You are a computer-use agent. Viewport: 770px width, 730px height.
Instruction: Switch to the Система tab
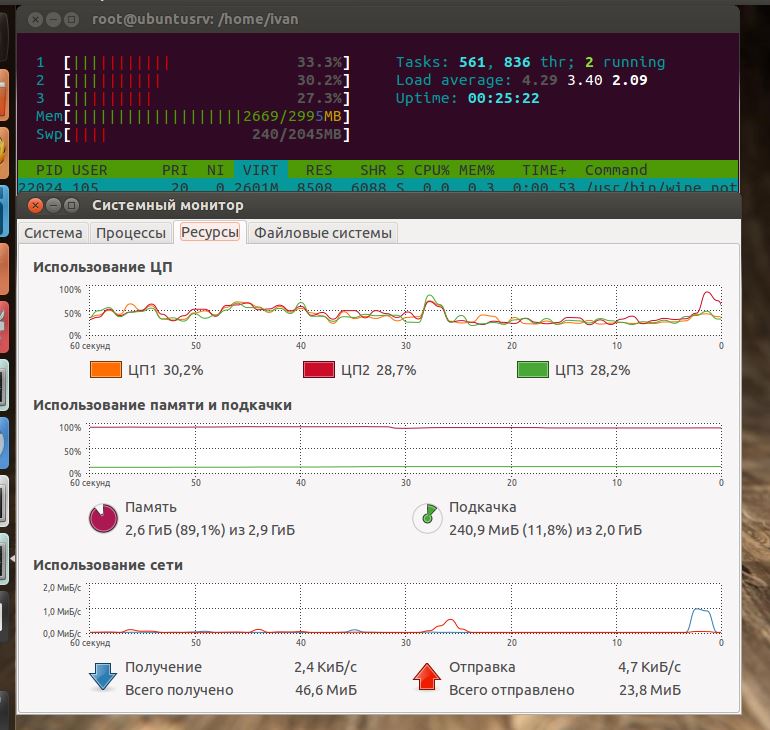tap(54, 233)
